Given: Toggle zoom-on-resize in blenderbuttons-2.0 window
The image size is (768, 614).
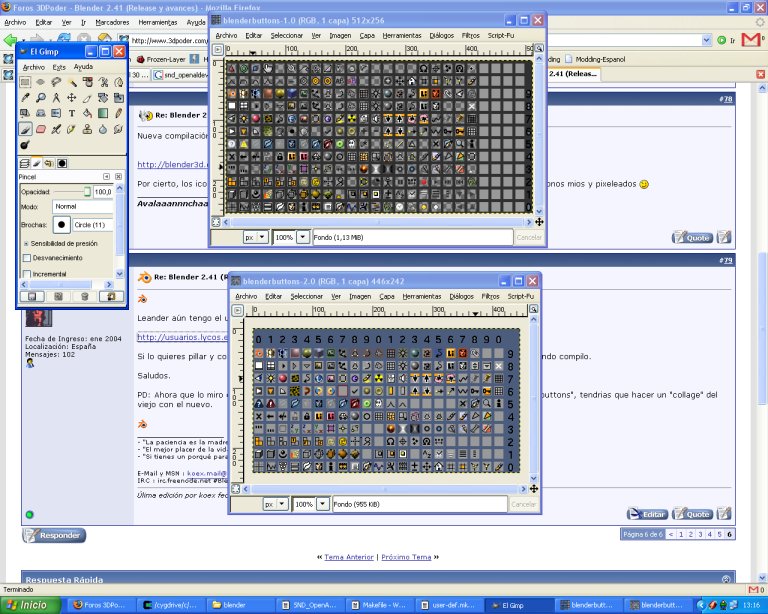Looking at the screenshot, I should click(x=533, y=309).
